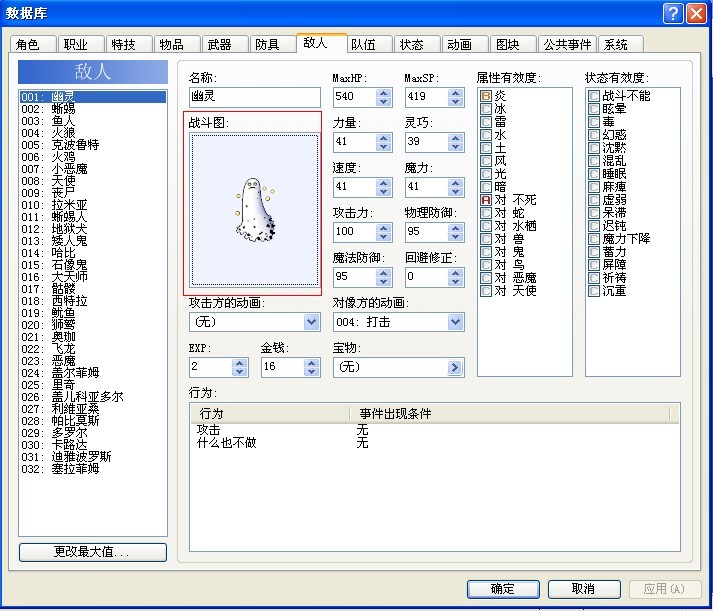Toggle 睡眠 state efficiency box
Viewport: 713px width, 611px height.
pos(593,174)
